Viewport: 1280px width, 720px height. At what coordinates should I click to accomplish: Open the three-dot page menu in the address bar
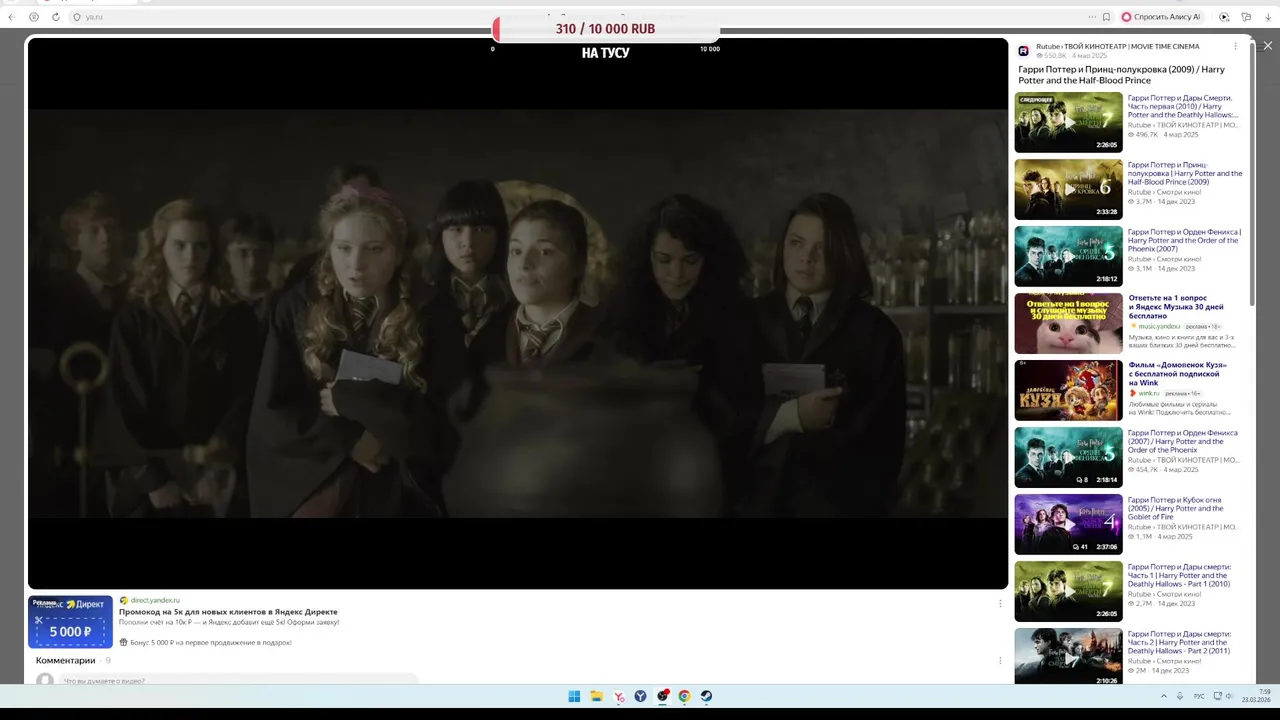click(1092, 17)
